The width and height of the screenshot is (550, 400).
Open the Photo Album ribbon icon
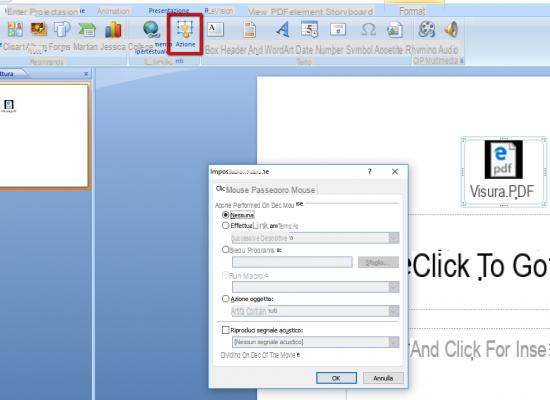point(39,29)
